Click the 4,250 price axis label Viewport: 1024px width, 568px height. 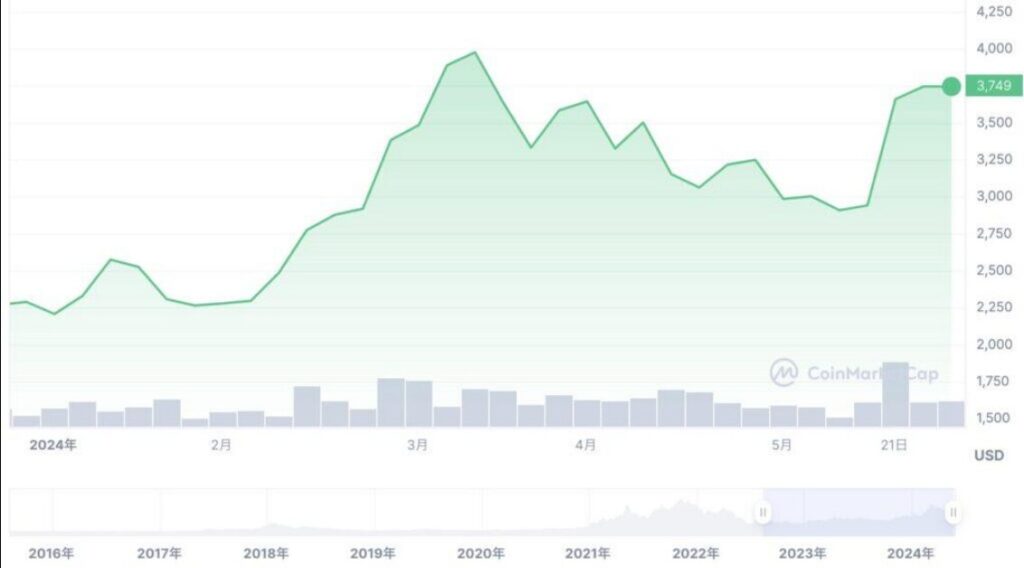coord(993,12)
